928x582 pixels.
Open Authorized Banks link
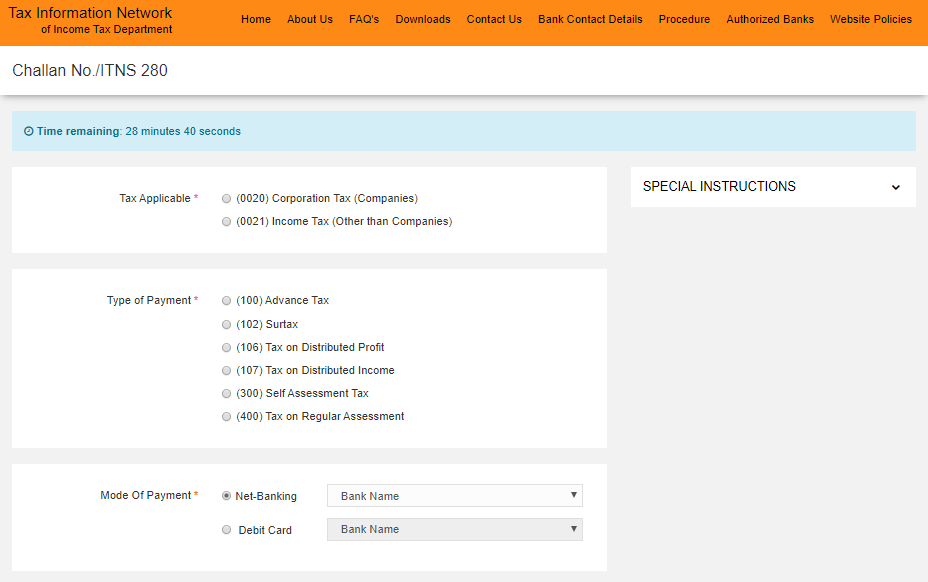pyautogui.click(x=770, y=19)
